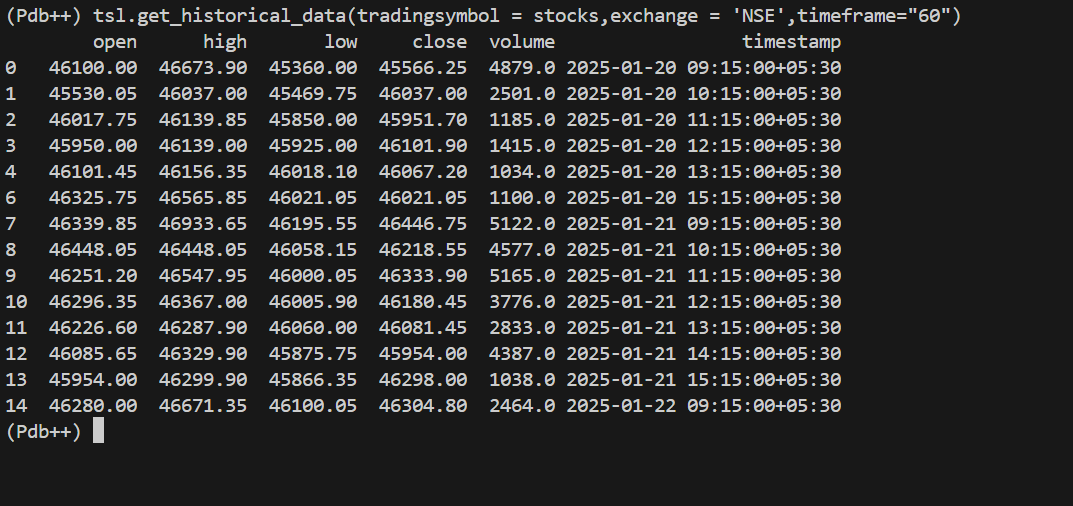
Task: Click the 'timestamp' column header
Action: pos(792,42)
